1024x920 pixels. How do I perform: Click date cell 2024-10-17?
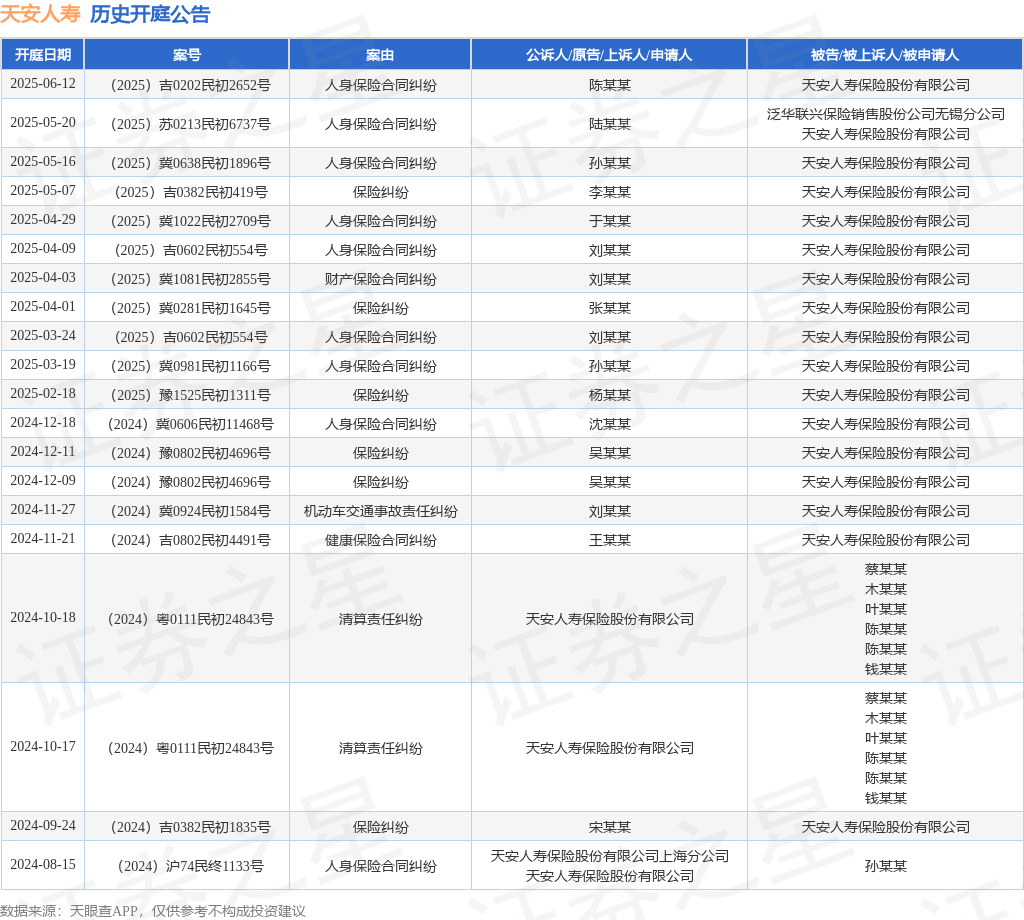[43, 746]
